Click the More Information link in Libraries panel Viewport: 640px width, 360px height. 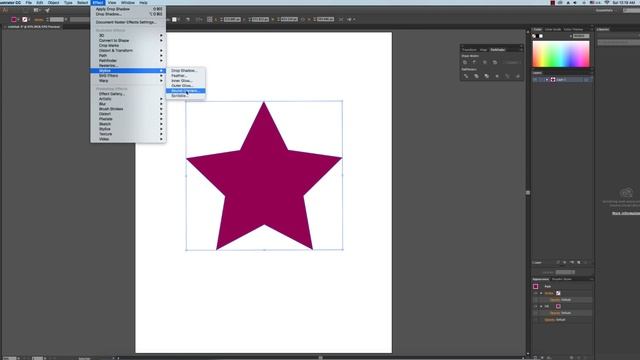[x=626, y=213]
